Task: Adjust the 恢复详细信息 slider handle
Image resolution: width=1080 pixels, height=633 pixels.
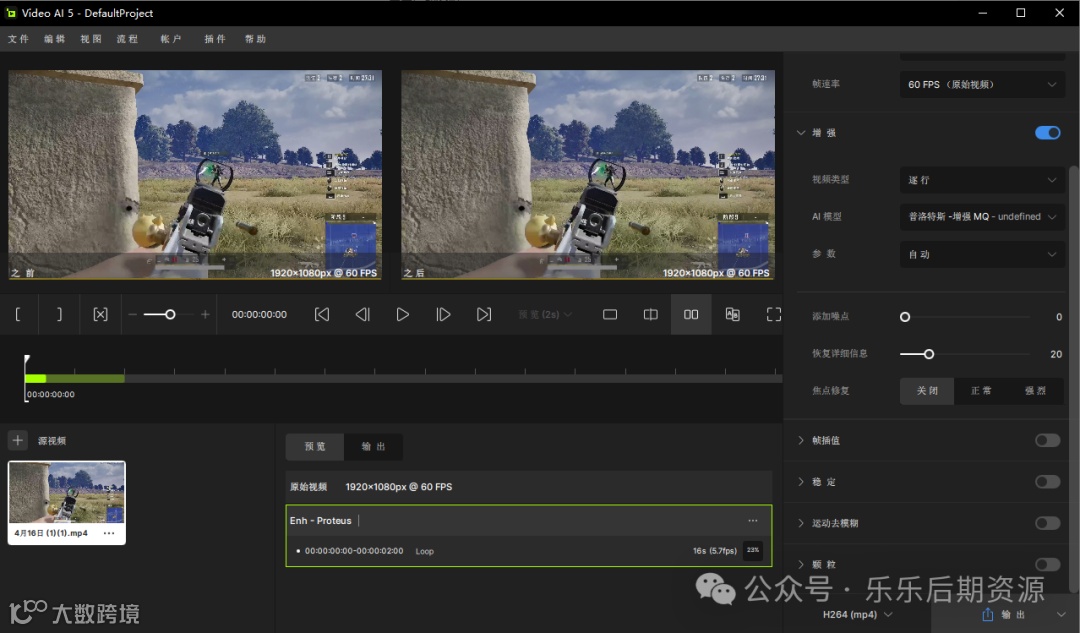Action: [928, 354]
